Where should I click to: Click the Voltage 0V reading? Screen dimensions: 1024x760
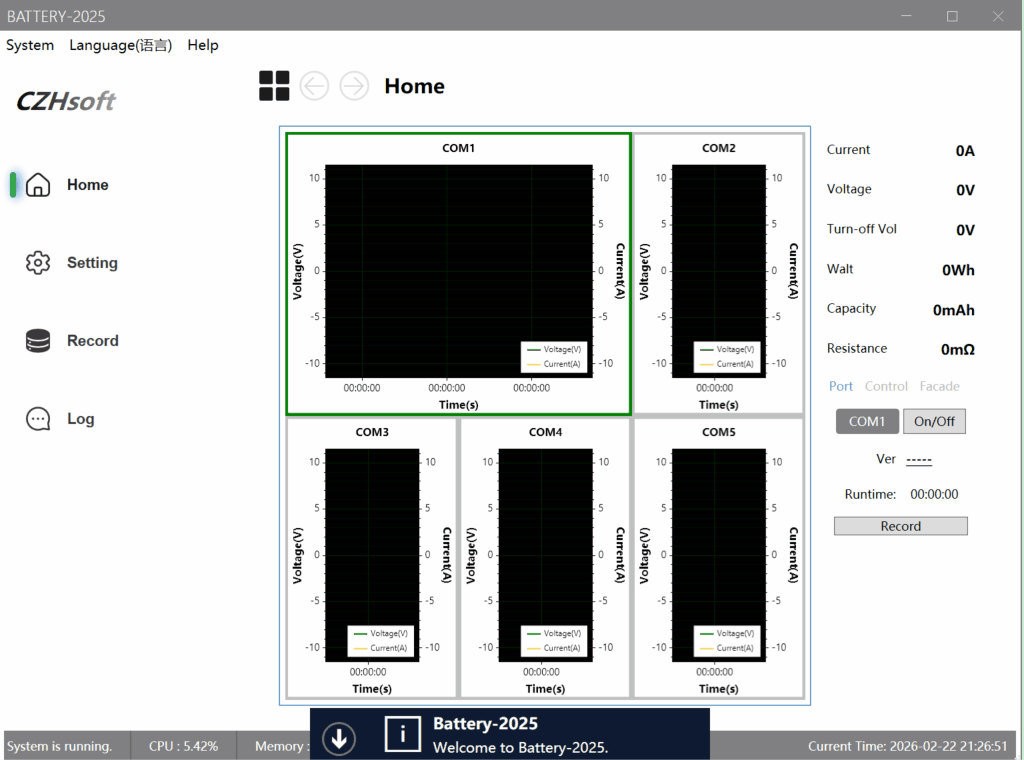[x=965, y=190]
